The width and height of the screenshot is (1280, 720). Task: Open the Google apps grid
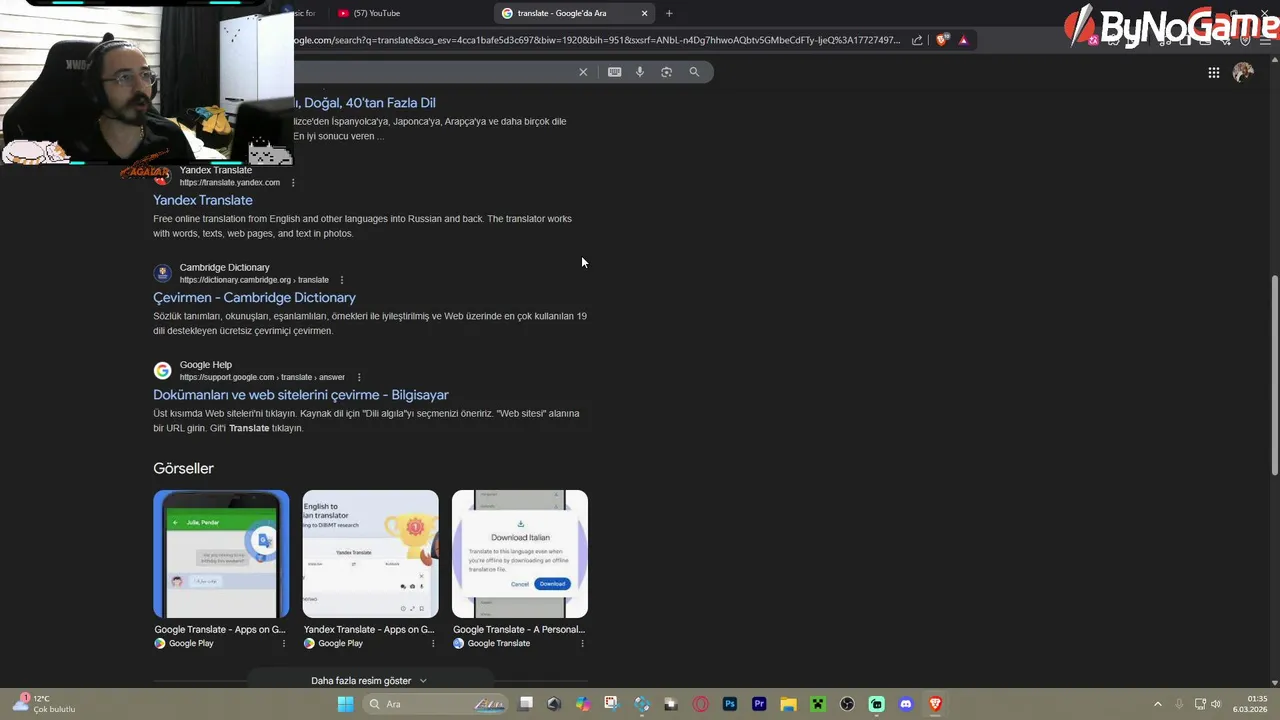click(1213, 72)
